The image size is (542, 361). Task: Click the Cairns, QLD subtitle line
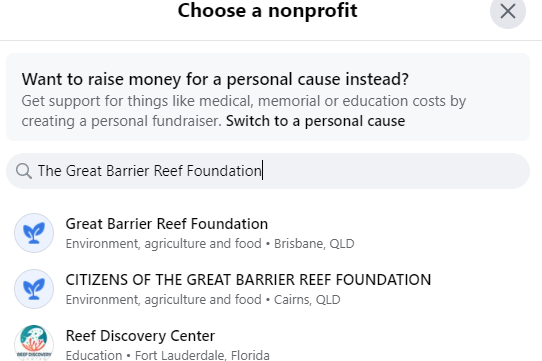pyautogui.click(x=203, y=300)
